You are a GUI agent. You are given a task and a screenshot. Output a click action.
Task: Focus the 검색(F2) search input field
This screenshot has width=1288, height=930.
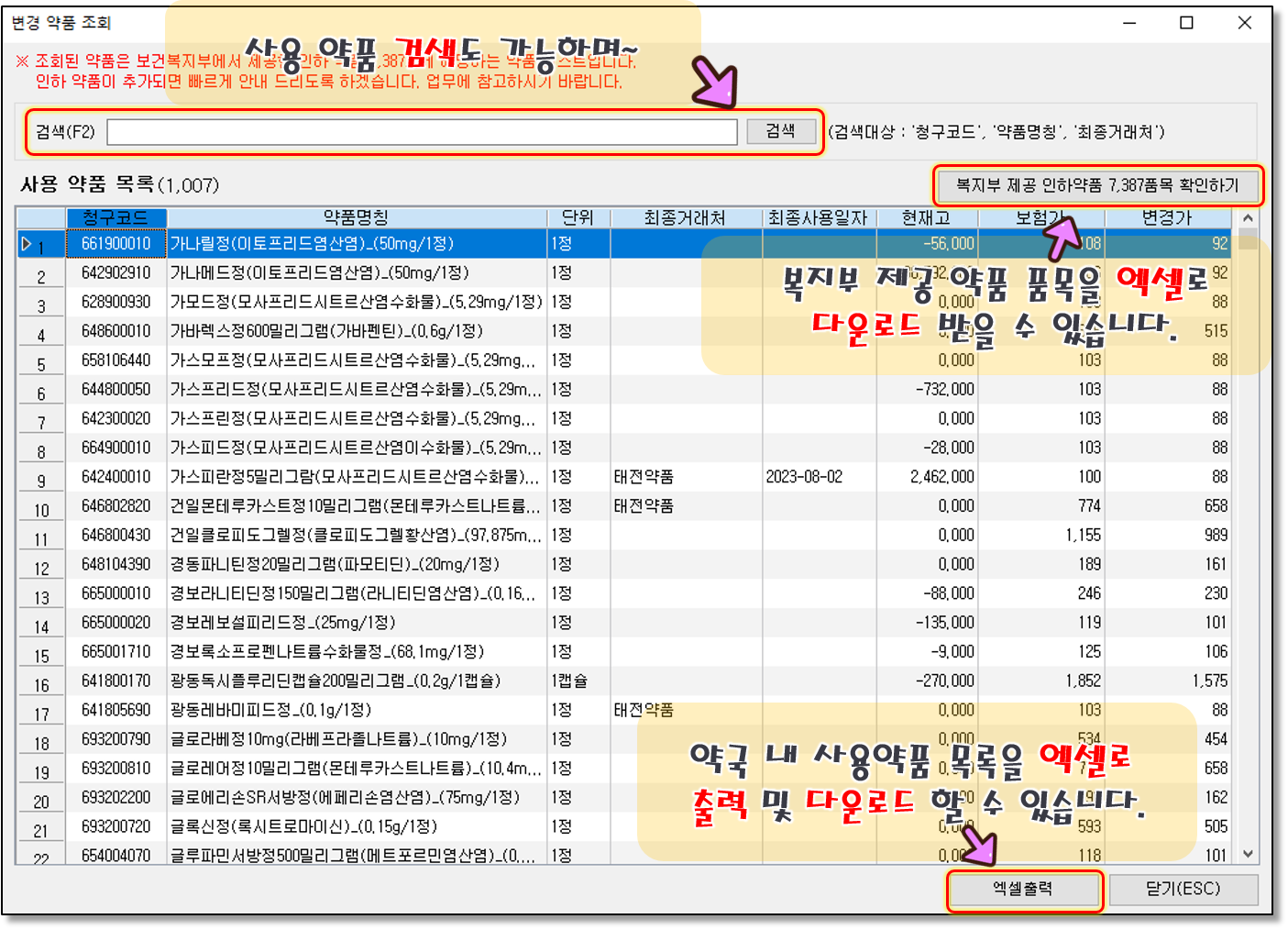click(422, 132)
